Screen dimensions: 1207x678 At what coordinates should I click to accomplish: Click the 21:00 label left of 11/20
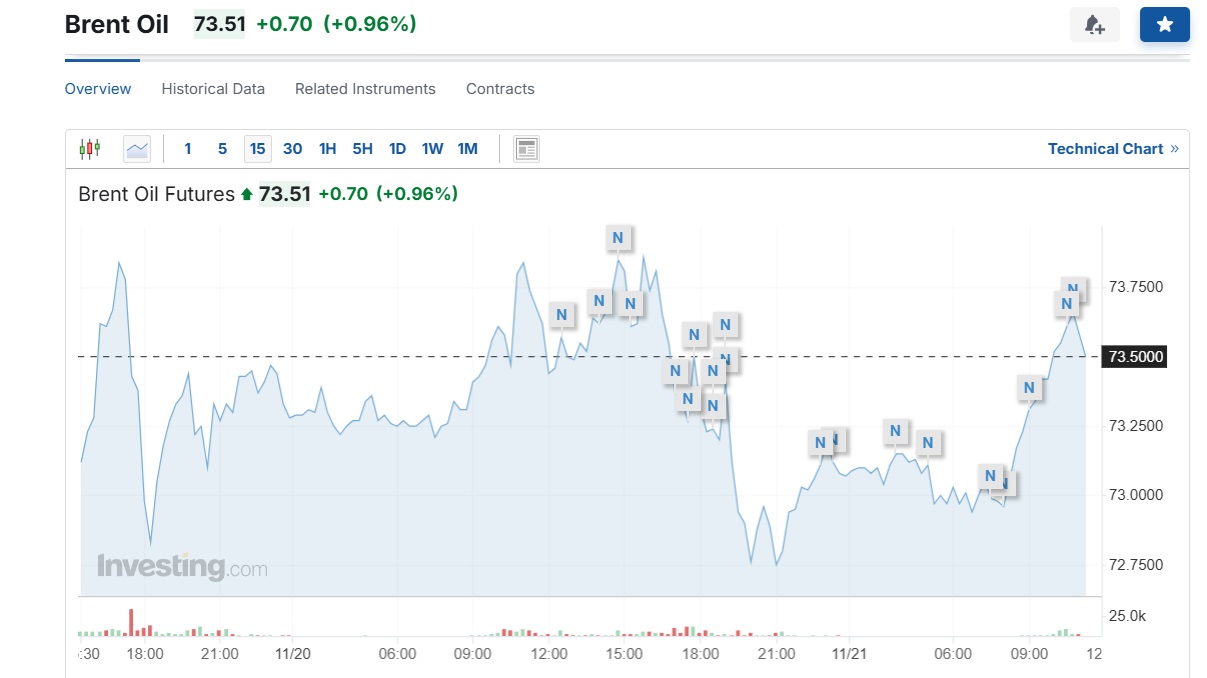click(x=219, y=654)
